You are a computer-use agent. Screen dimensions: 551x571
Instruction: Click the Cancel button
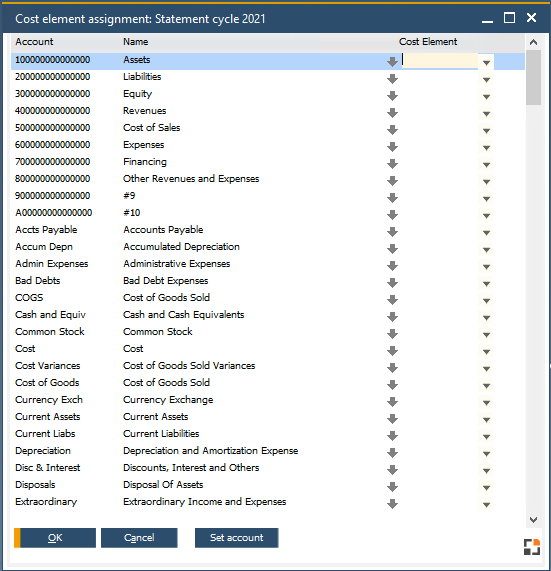[x=139, y=538]
